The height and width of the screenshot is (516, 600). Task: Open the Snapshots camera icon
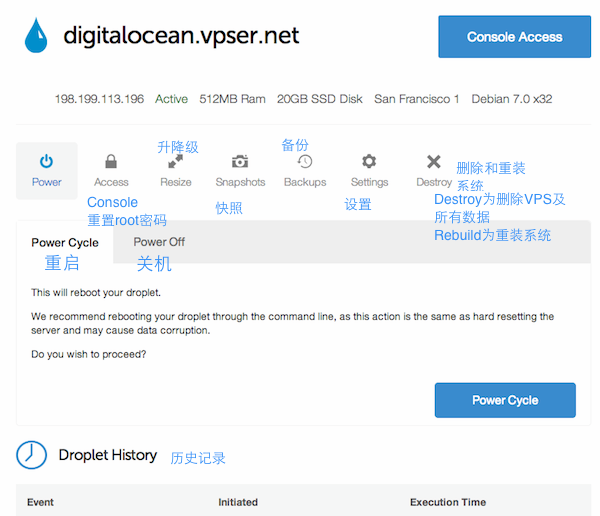(x=240, y=161)
